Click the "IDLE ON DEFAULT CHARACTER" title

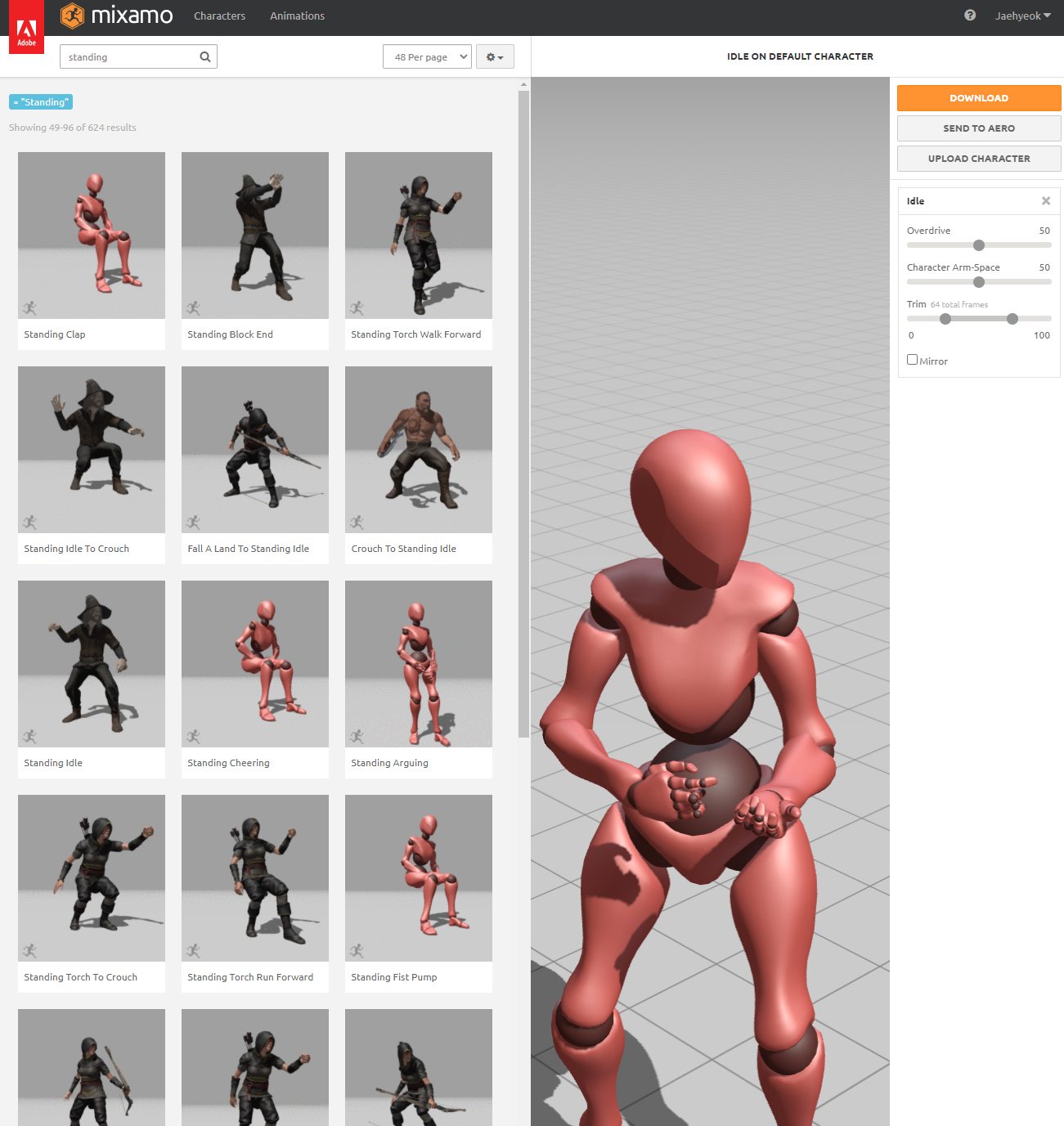pyautogui.click(x=800, y=56)
